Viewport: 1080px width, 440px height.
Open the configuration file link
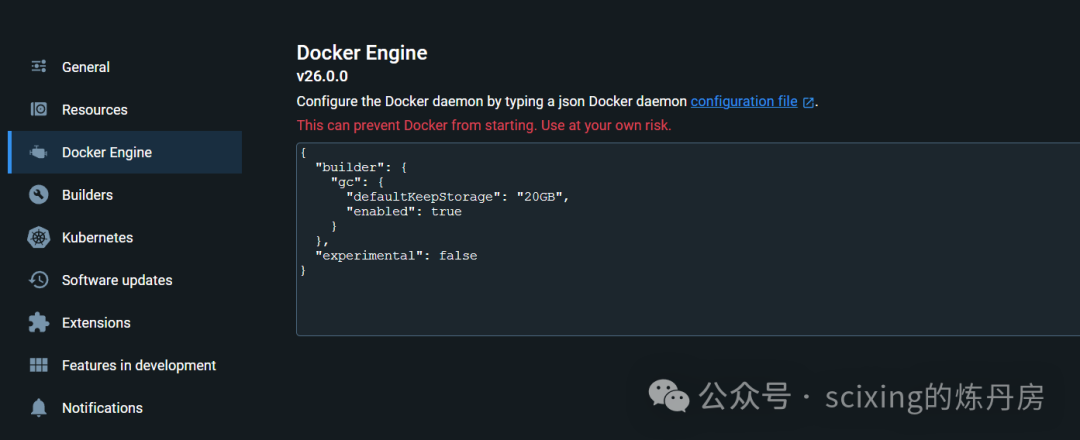coord(744,101)
